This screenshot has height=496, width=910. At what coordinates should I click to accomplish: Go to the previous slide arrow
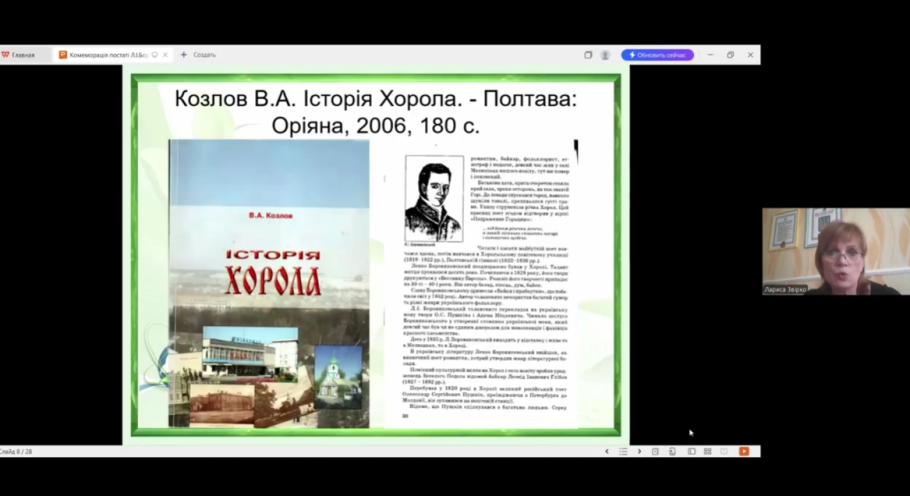(606, 452)
